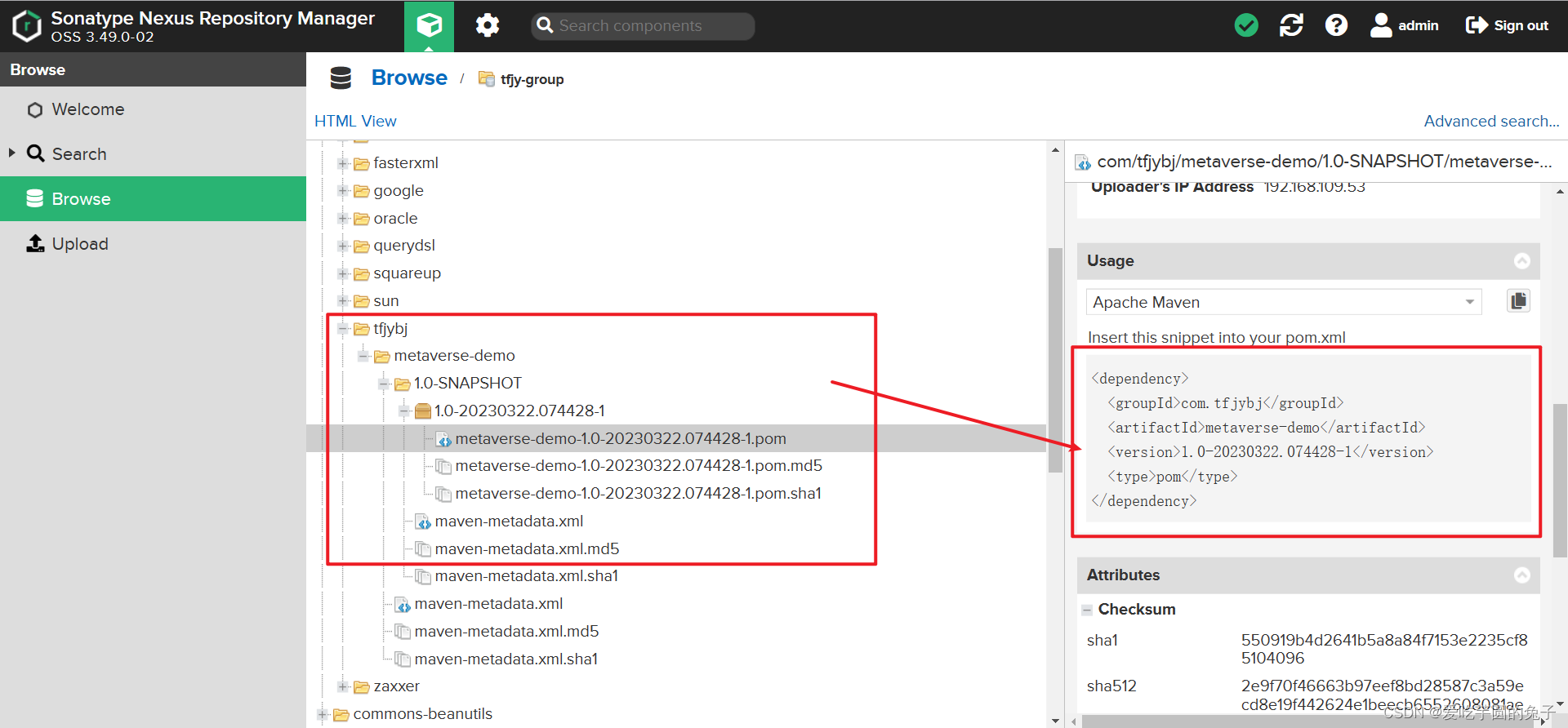Select metaverse-demo-1.0-20230322.074428-1.pom.md5
1568x728 pixels.
639,466
